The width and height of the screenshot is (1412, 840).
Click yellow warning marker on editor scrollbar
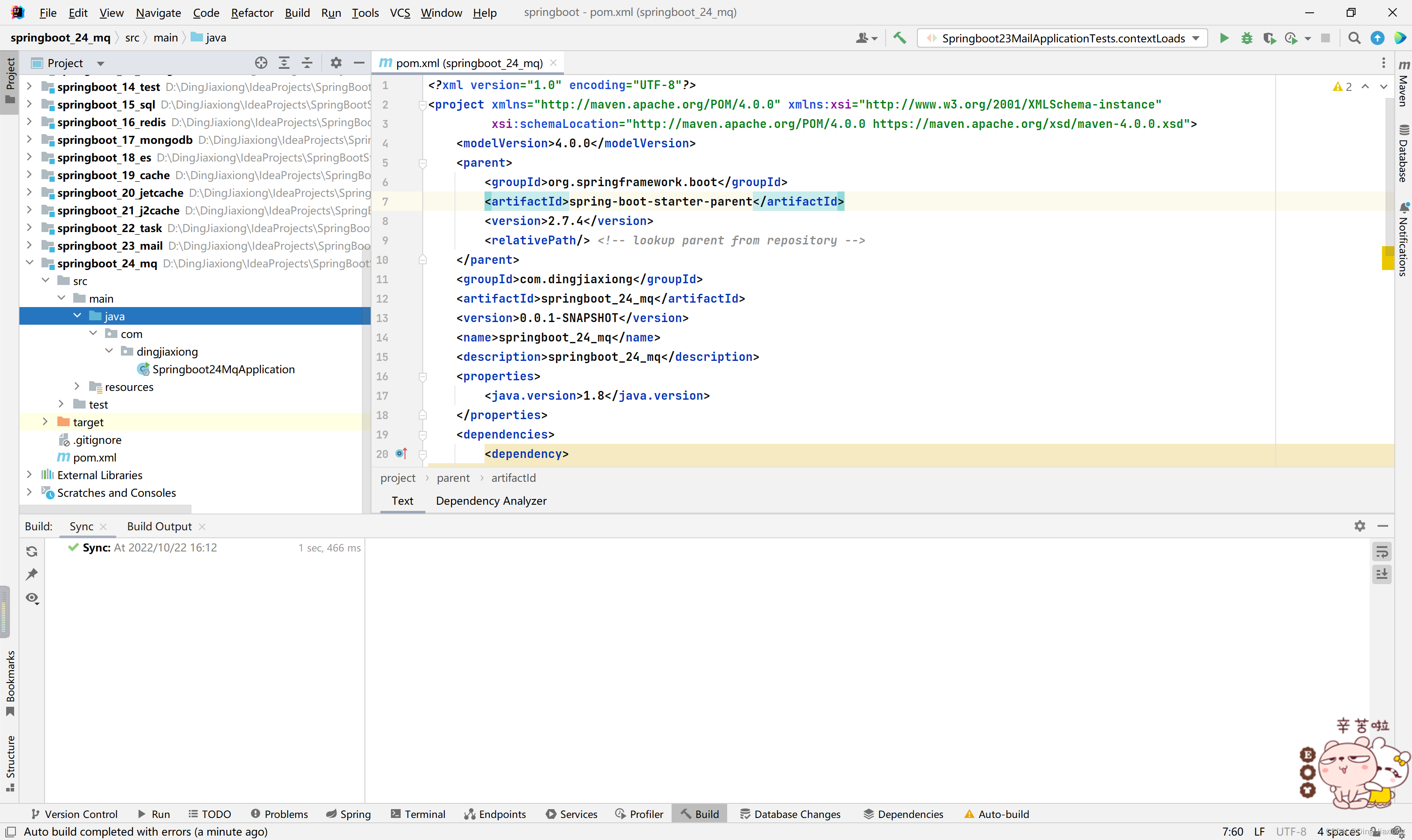pyautogui.click(x=1388, y=258)
